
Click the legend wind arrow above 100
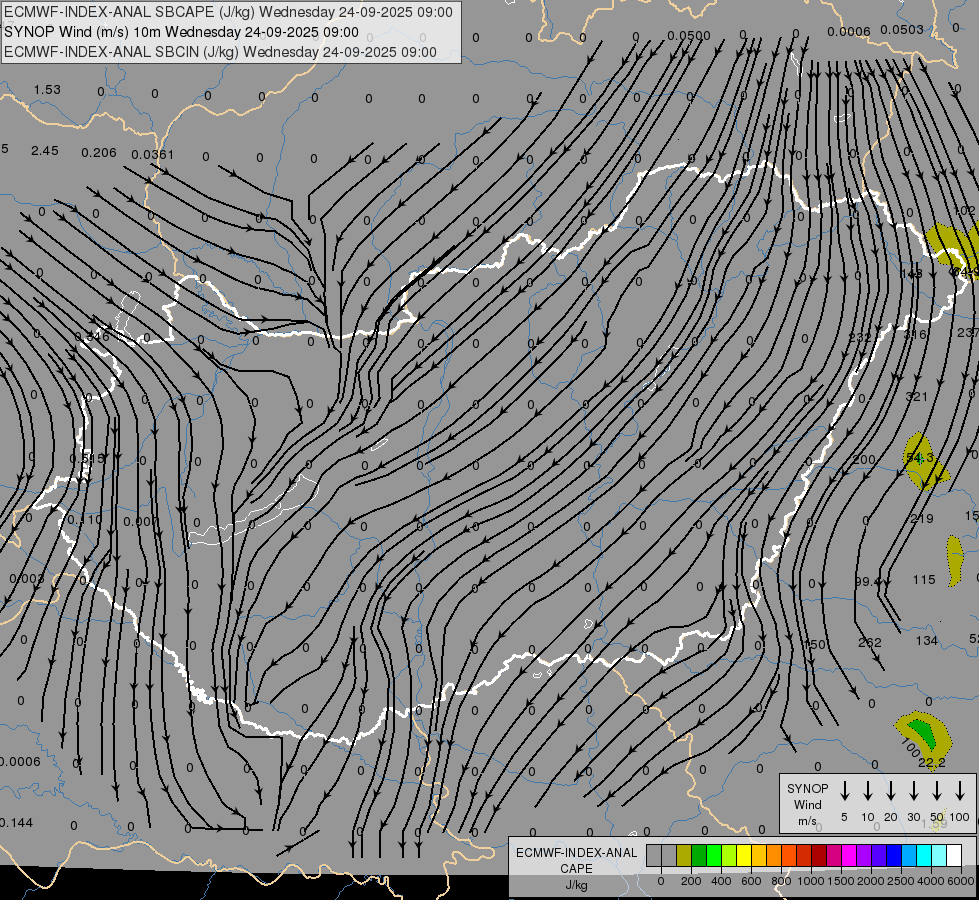tap(960, 791)
